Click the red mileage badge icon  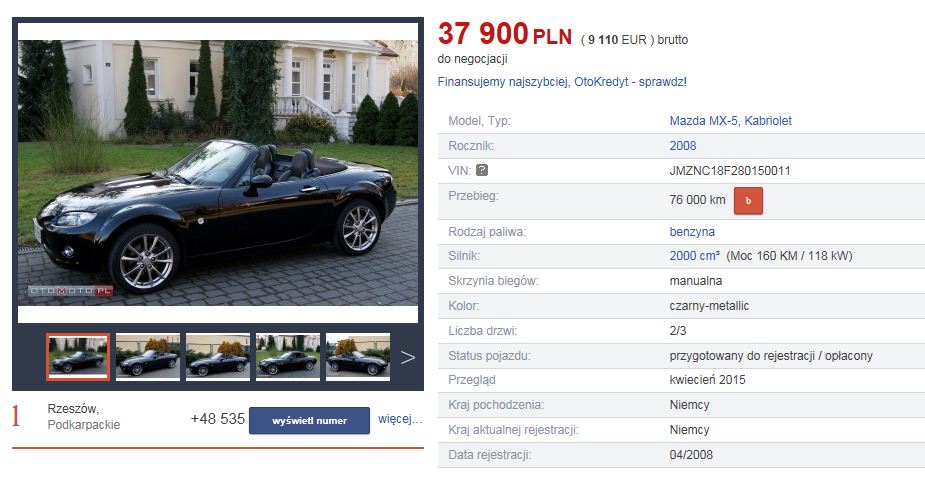coord(748,201)
